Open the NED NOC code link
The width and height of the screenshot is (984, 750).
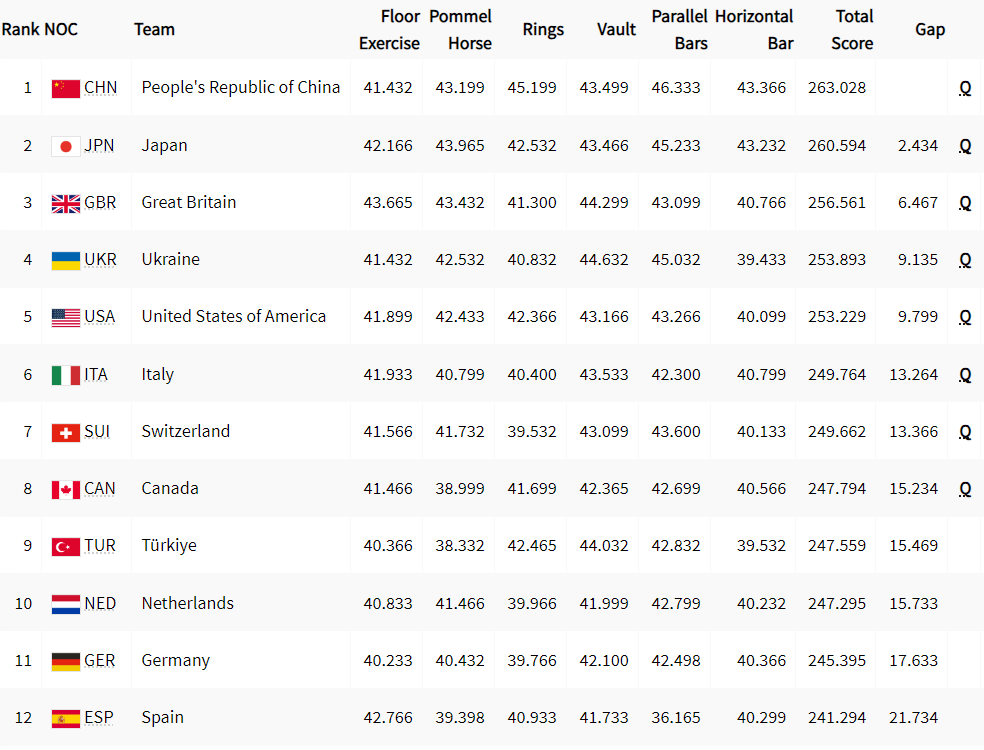point(100,603)
